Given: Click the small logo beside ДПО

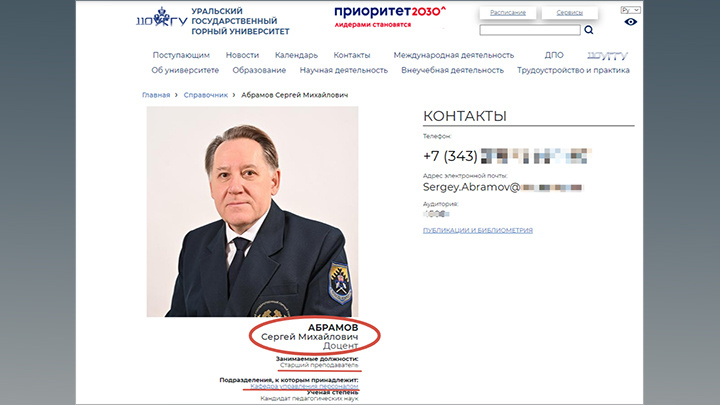Looking at the screenshot, I should pos(607,56).
